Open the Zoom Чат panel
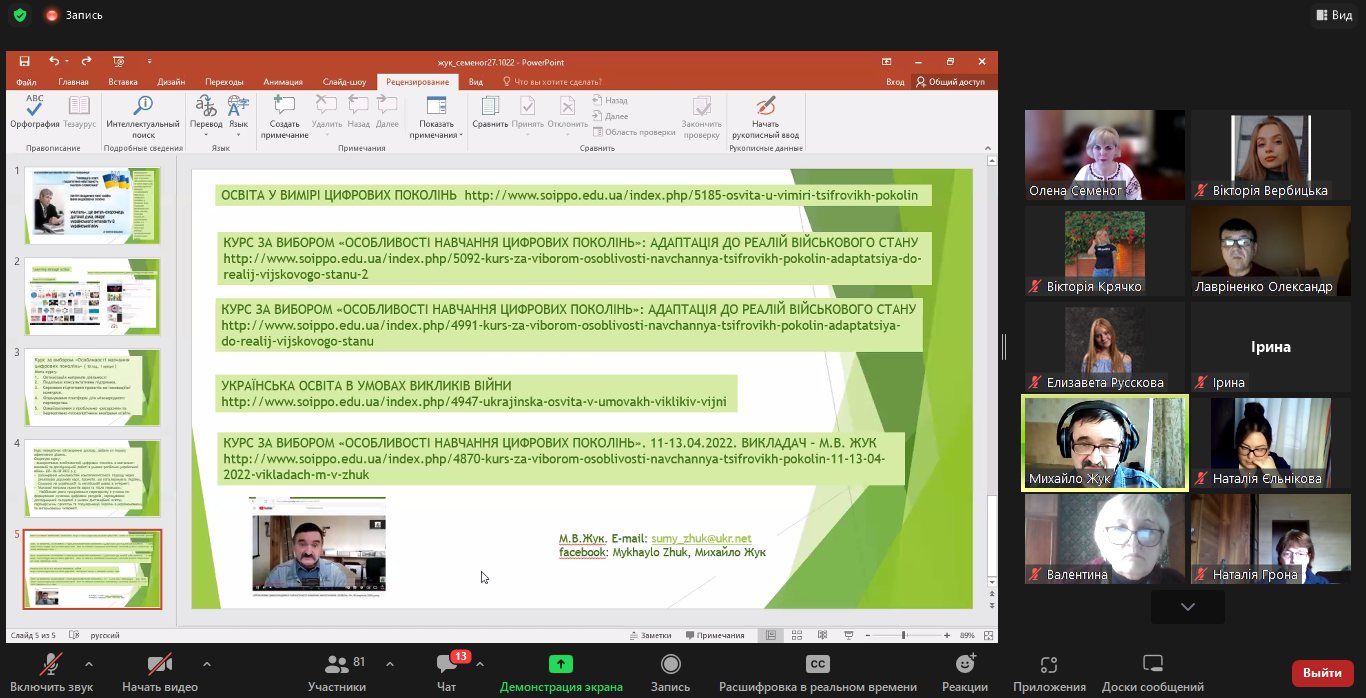Image resolution: width=1366 pixels, height=698 pixels. click(x=446, y=673)
